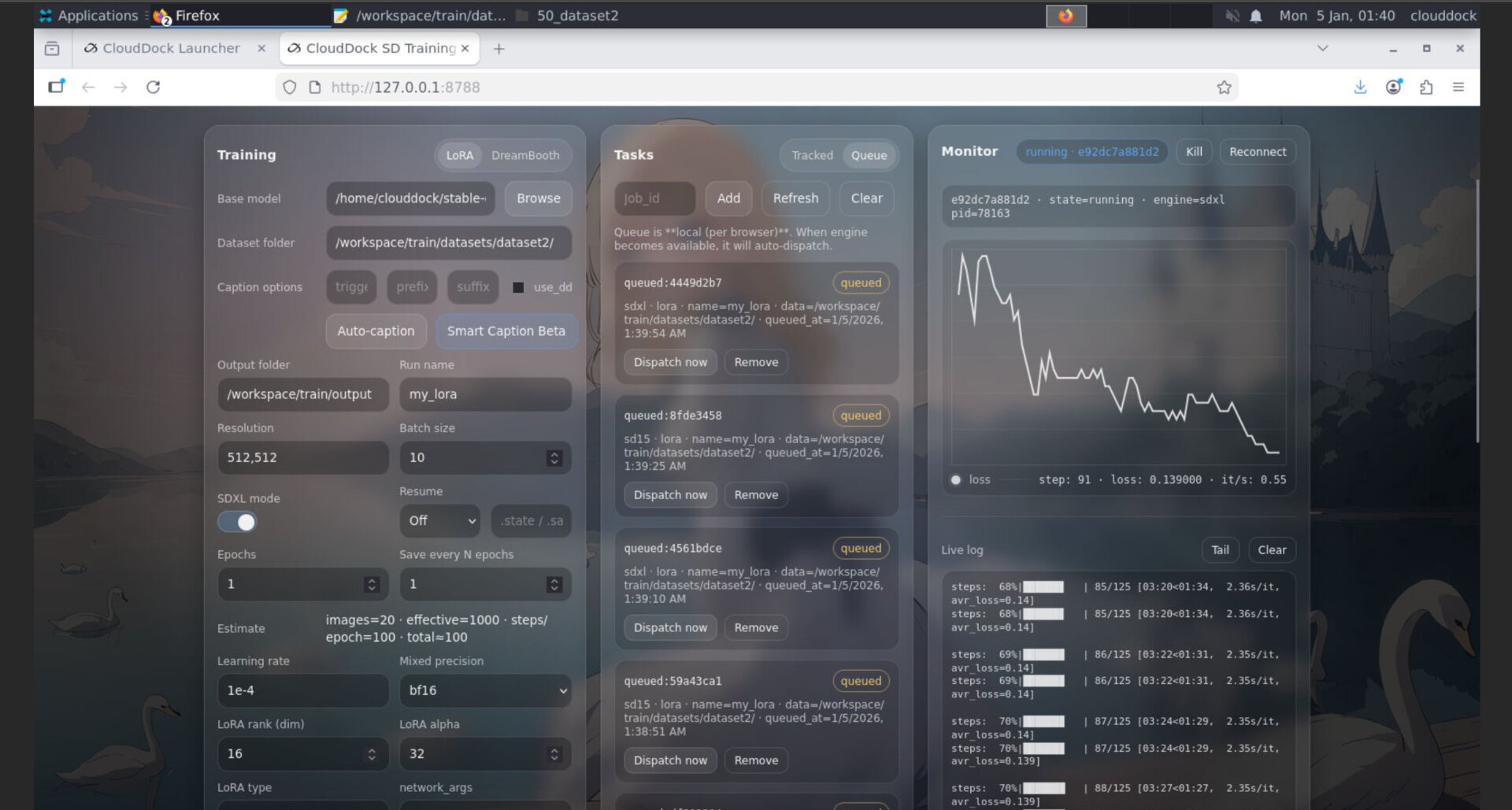
Task: Reload the page with the refresh icon
Action: (x=153, y=87)
